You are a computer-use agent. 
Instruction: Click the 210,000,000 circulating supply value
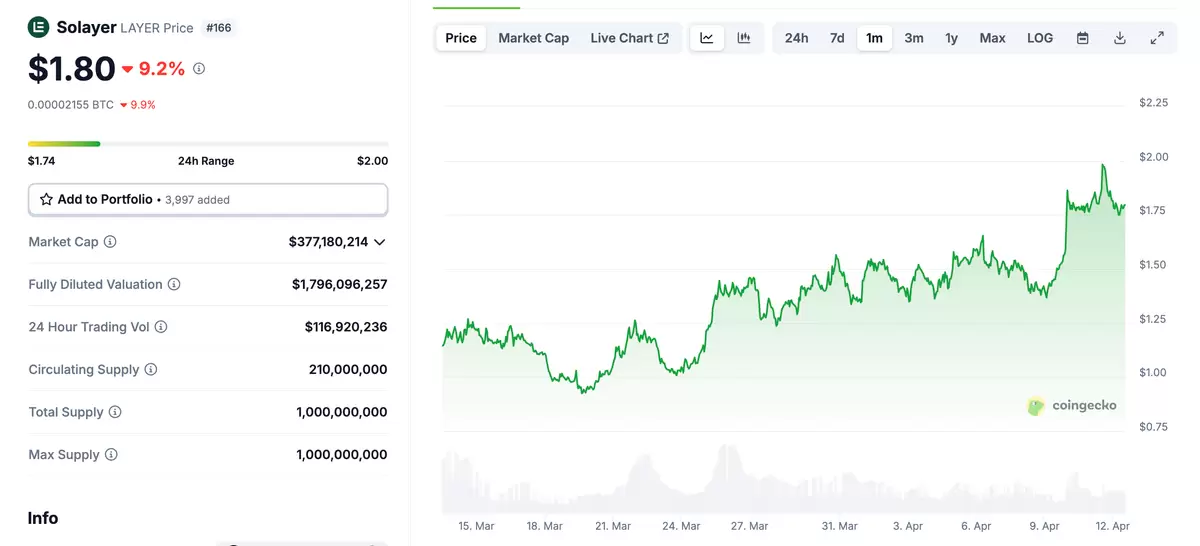pos(348,369)
